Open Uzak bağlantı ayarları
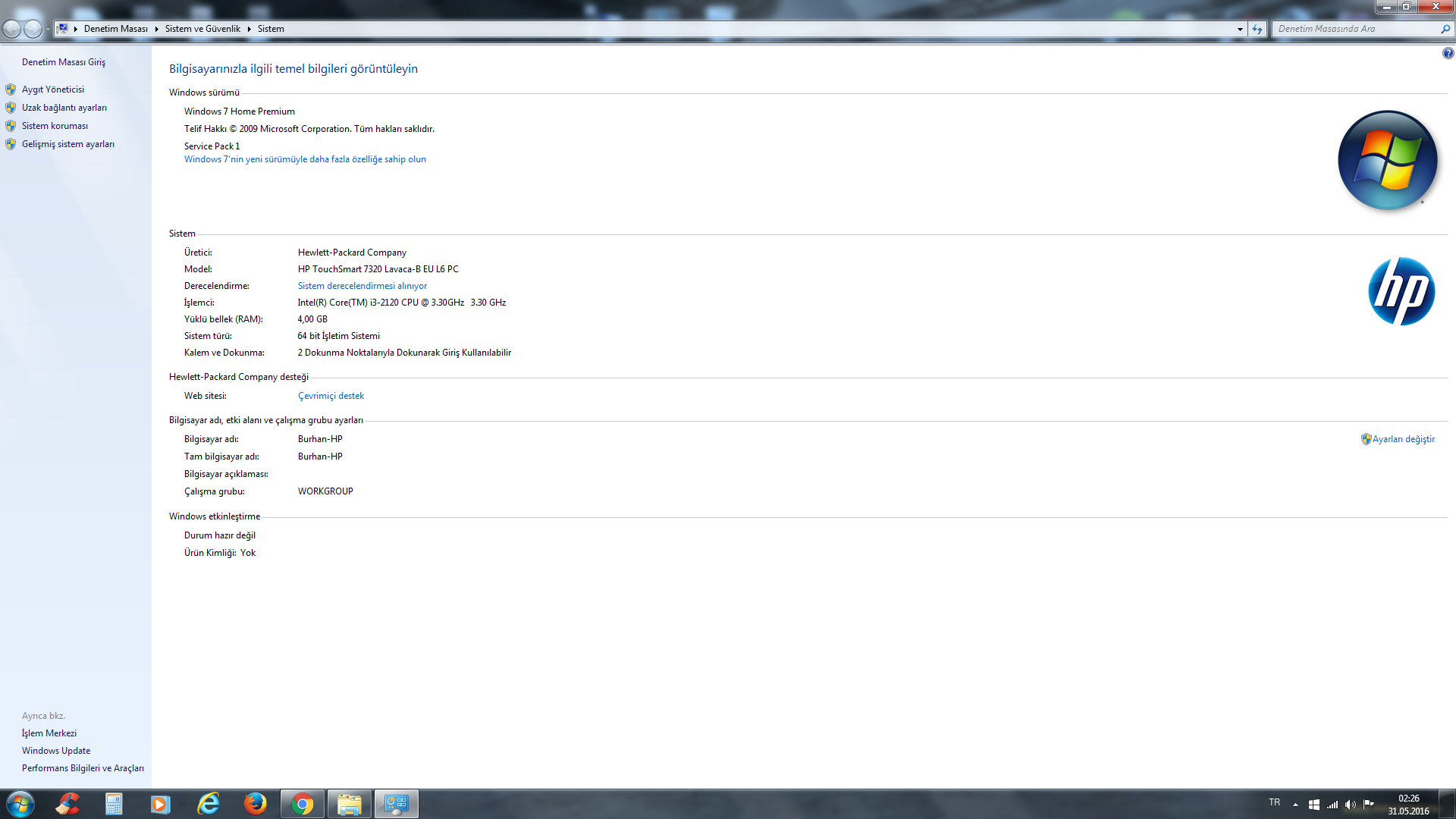 click(64, 108)
